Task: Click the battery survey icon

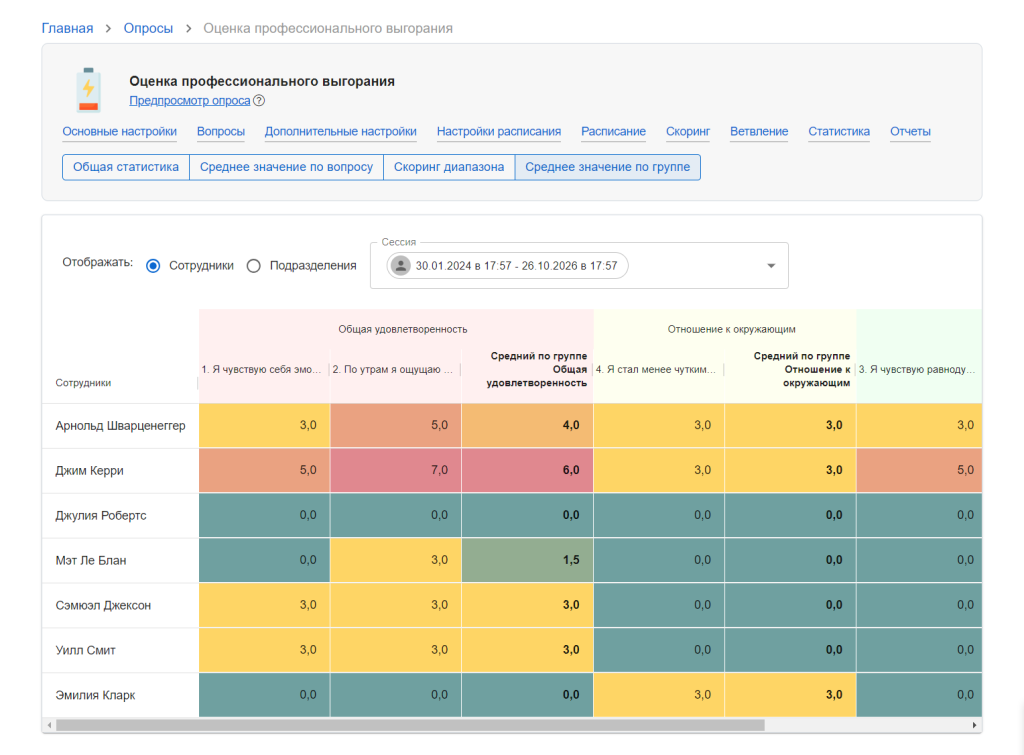Action: (88, 90)
